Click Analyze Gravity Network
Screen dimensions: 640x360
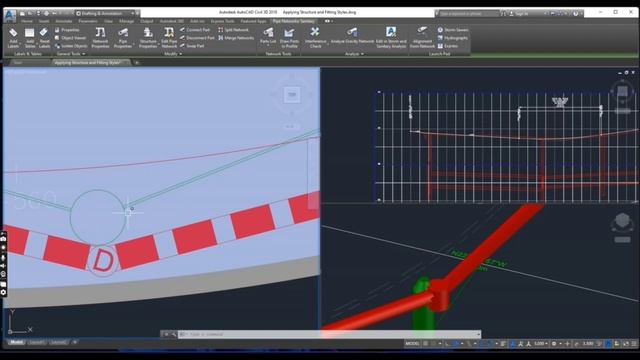click(x=352, y=36)
